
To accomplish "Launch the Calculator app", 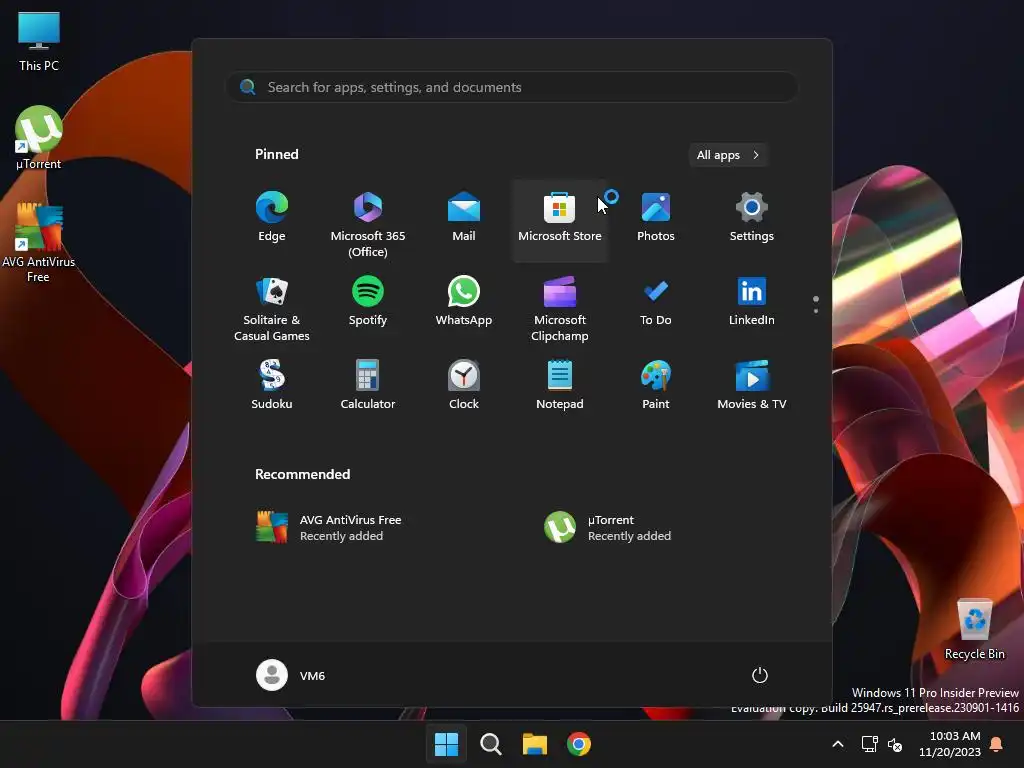I will (368, 385).
